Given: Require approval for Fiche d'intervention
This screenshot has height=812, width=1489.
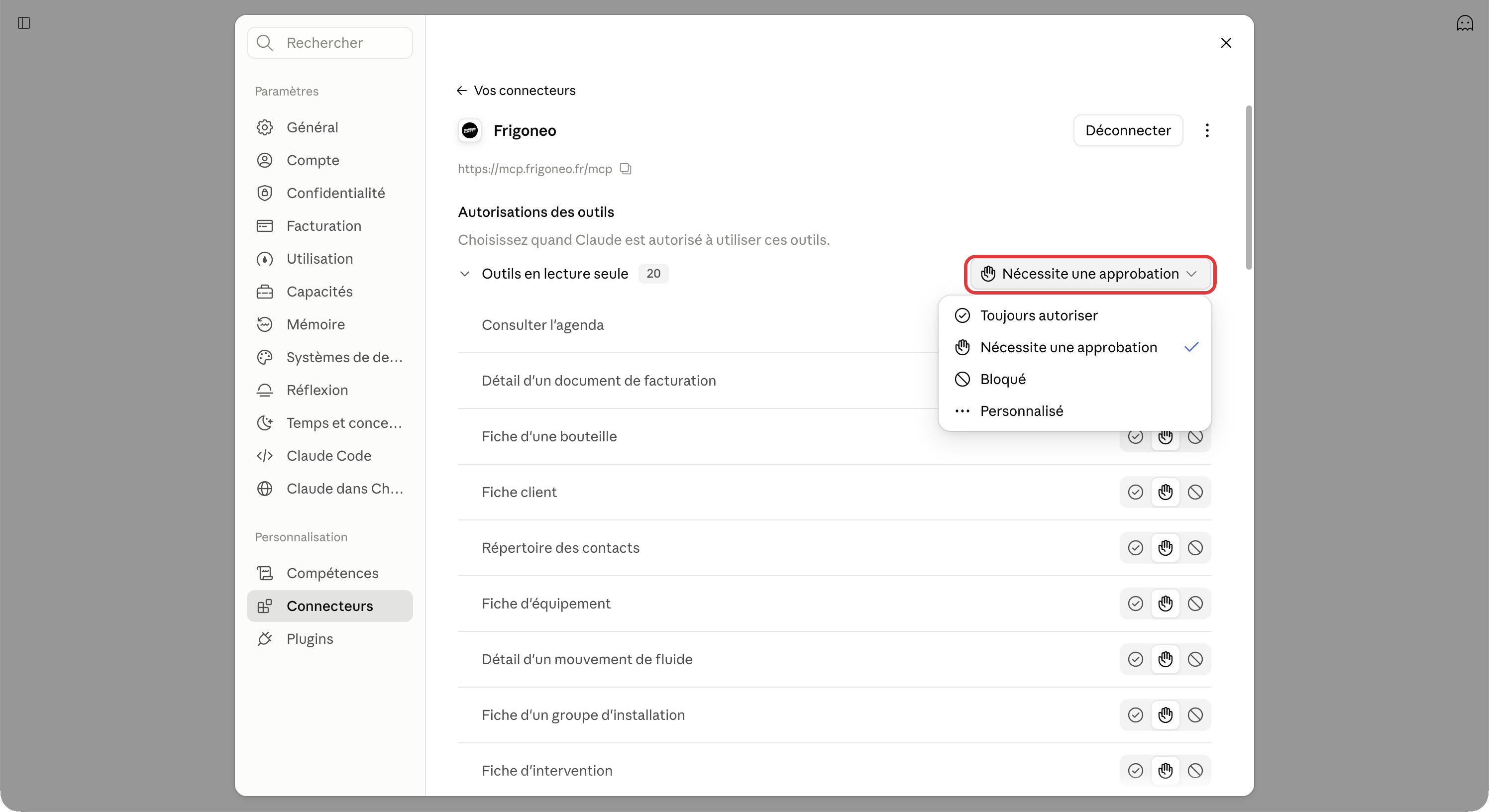Looking at the screenshot, I should click(x=1166, y=771).
